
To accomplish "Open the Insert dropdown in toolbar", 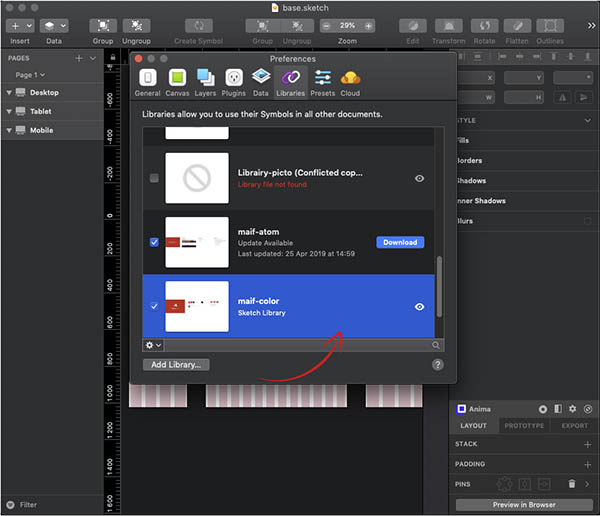I will click(x=19, y=25).
